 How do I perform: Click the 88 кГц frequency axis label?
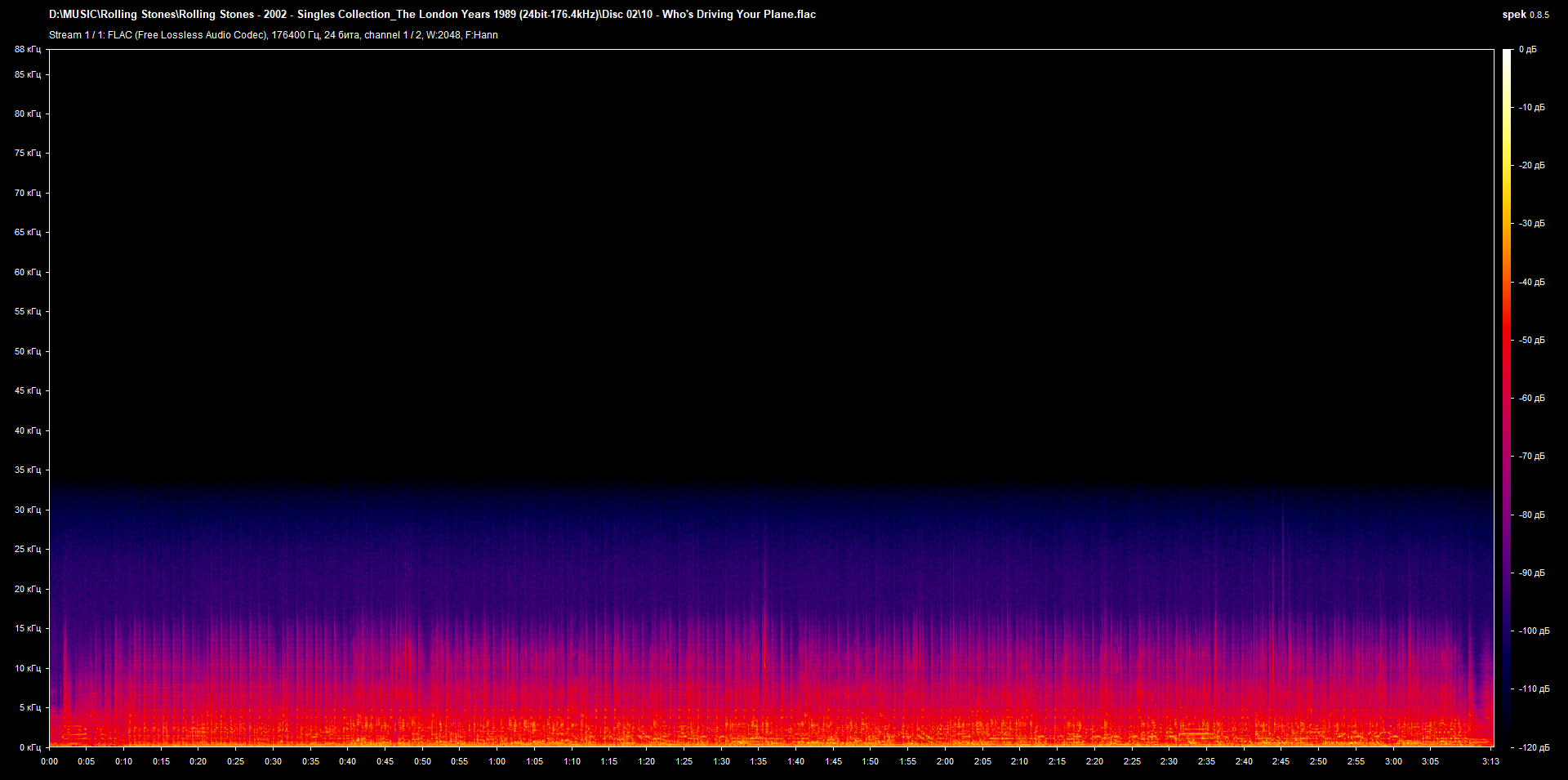coord(28,50)
